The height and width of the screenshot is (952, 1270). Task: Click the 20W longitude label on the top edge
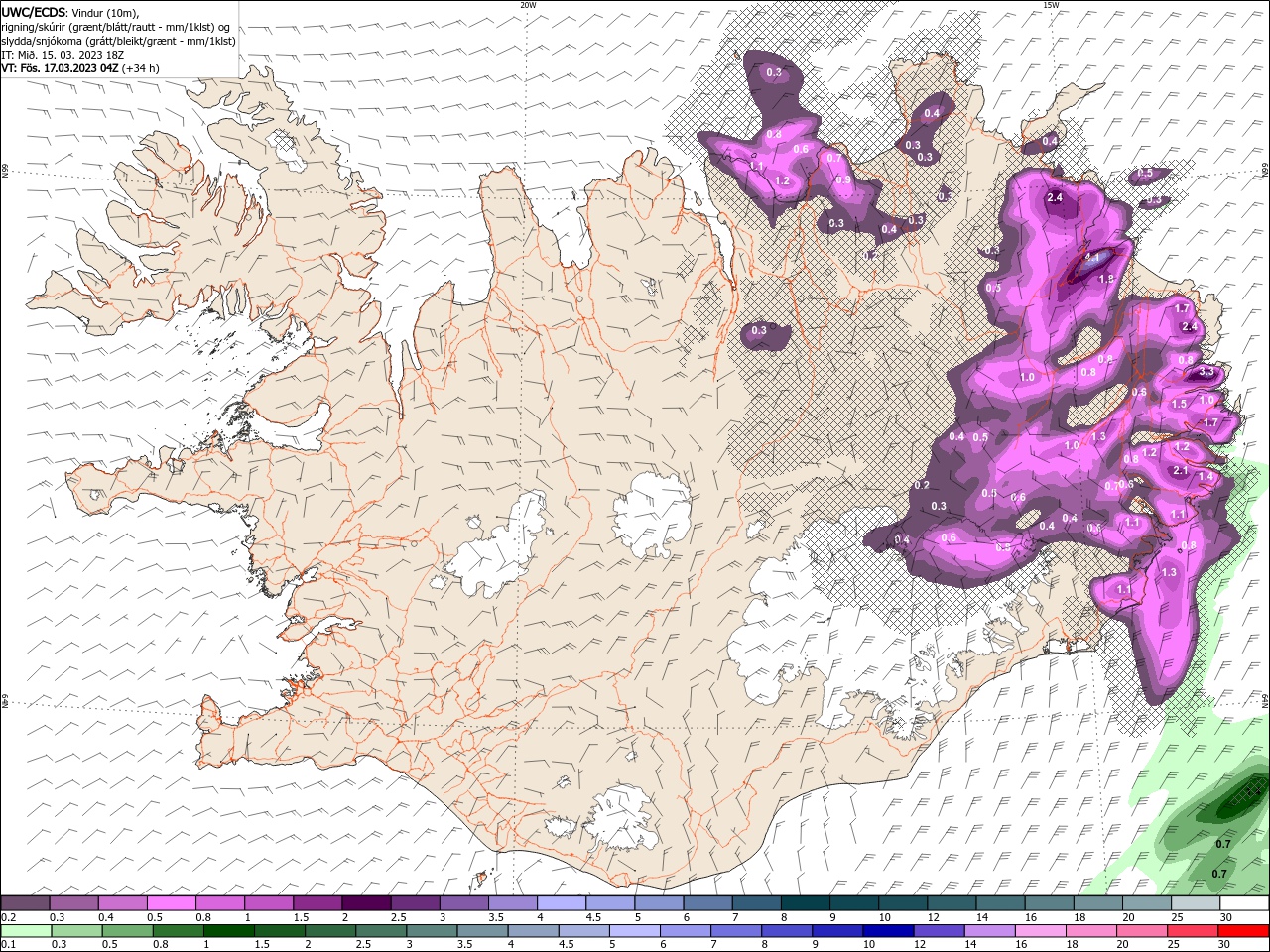pyautogui.click(x=528, y=5)
